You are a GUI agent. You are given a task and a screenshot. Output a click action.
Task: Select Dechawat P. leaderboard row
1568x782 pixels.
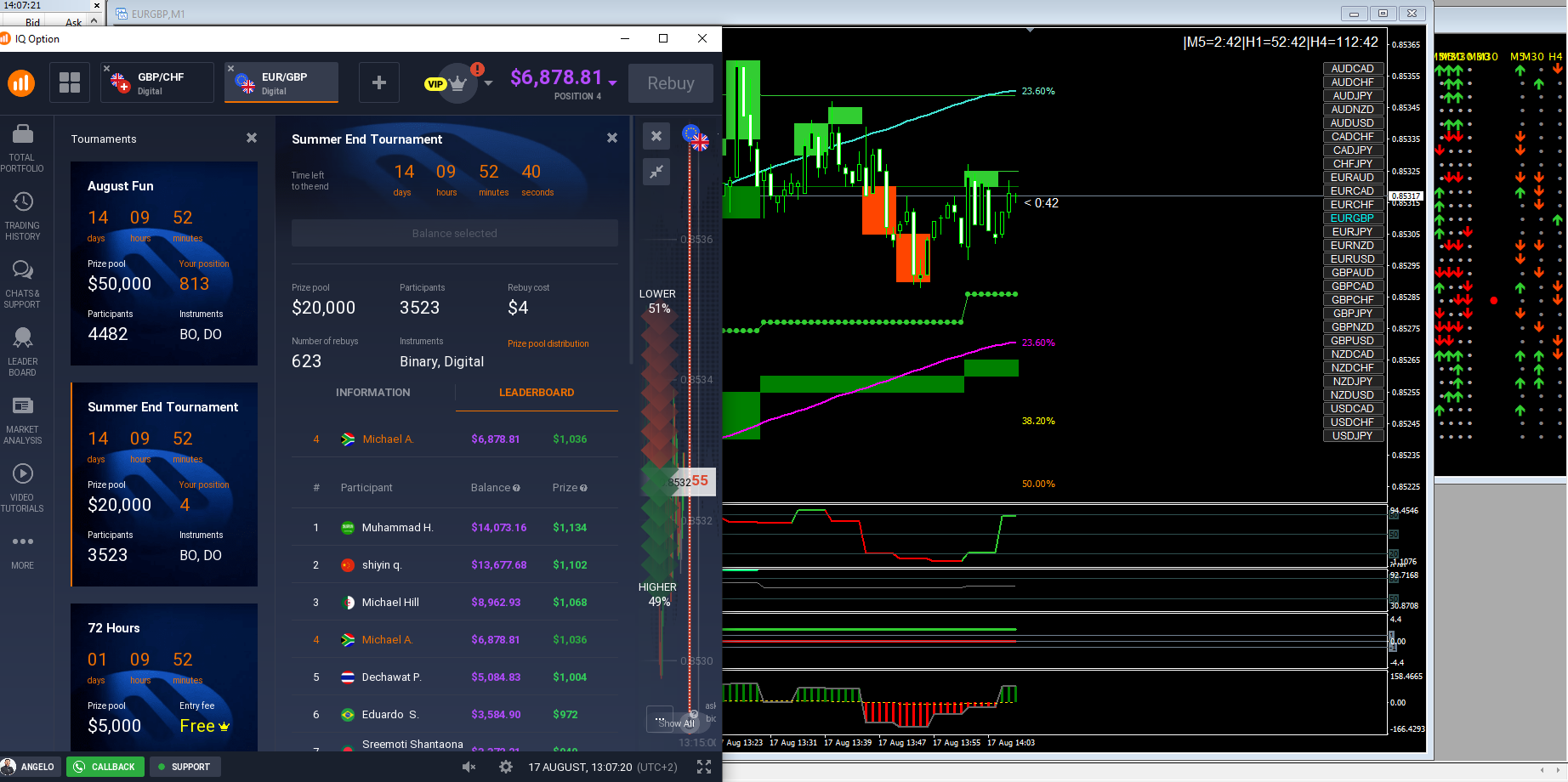pyautogui.click(x=455, y=677)
